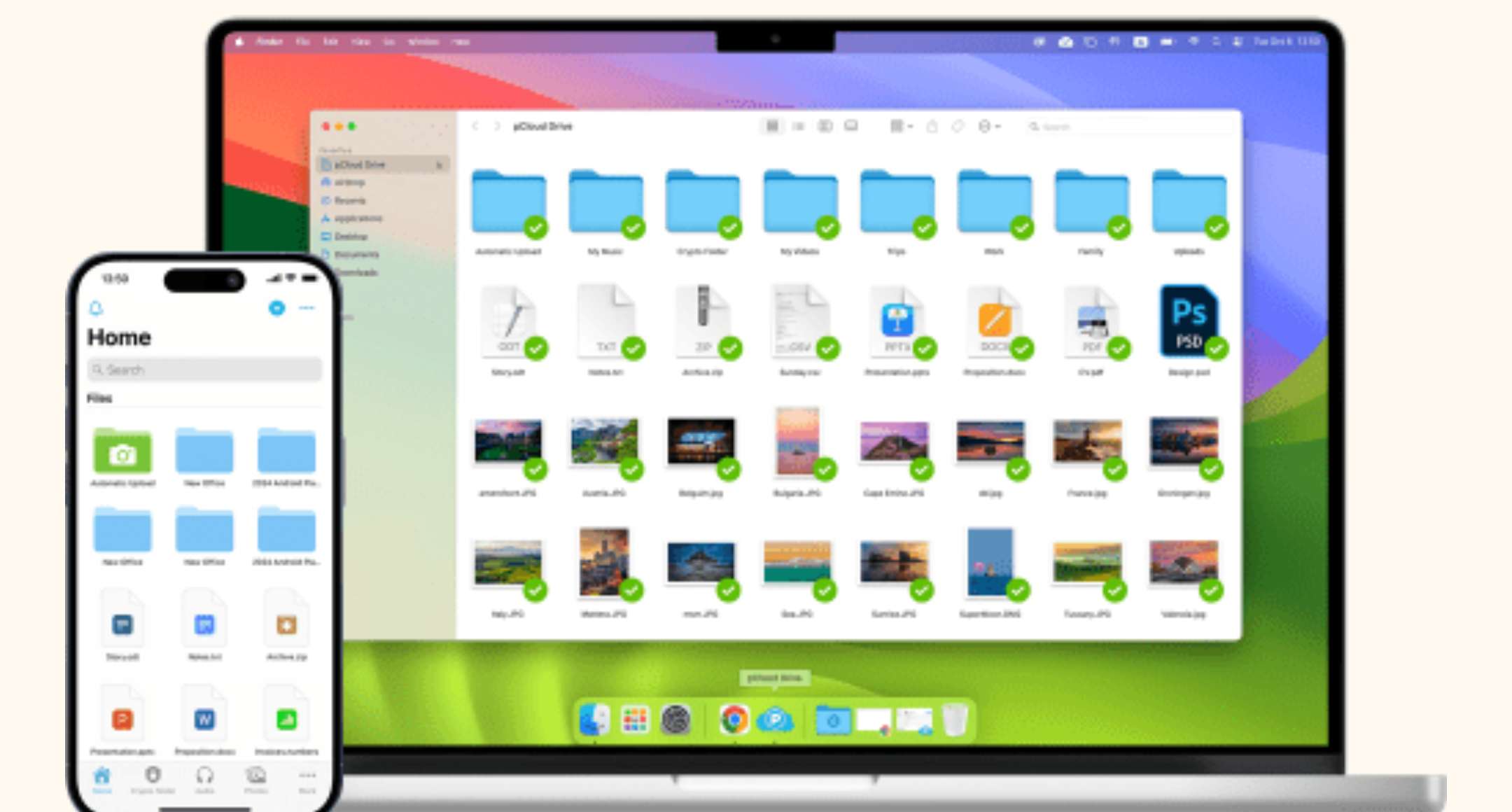Image resolution: width=1512 pixels, height=812 pixels.
Task: Switch Finder to gallery view
Action: 851,127
